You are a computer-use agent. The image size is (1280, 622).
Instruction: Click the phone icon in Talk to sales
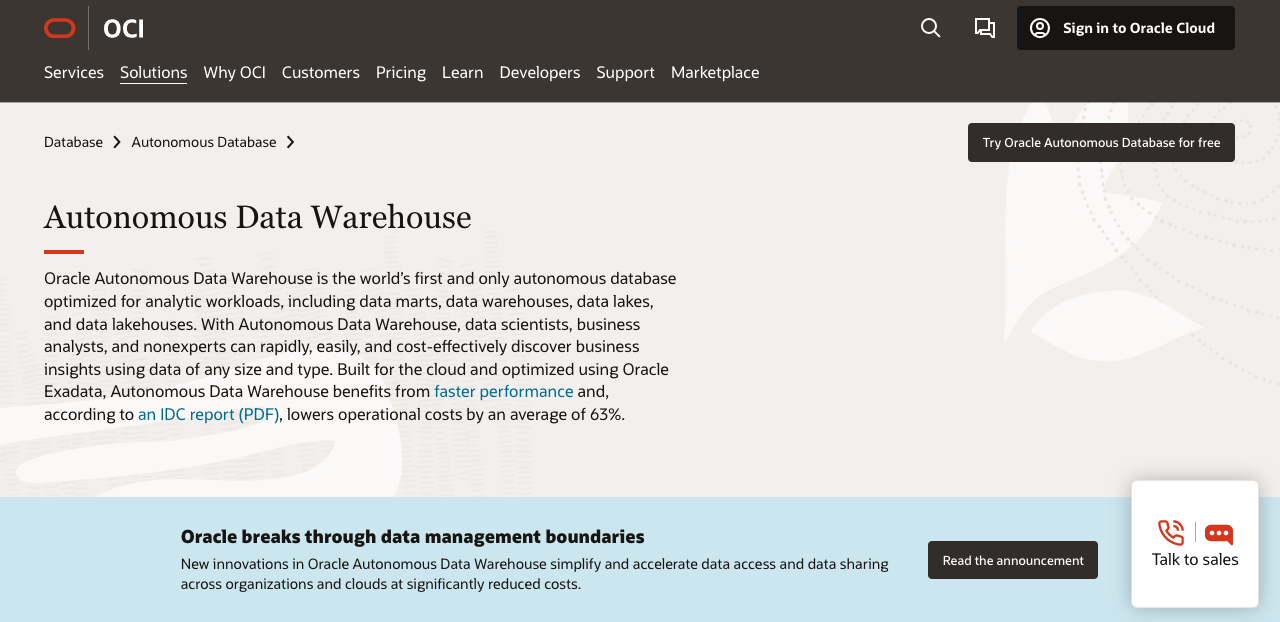pyautogui.click(x=1171, y=533)
